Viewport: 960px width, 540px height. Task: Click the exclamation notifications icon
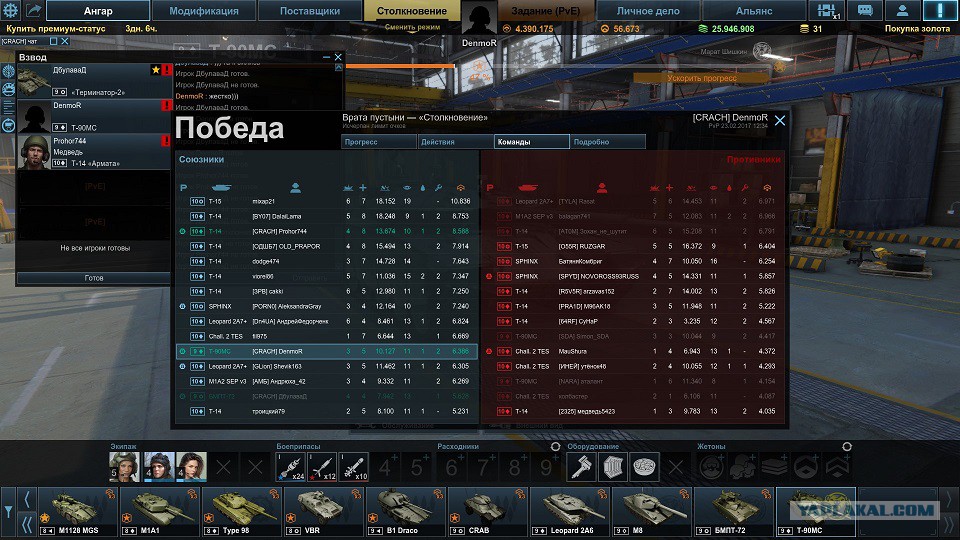[x=940, y=10]
